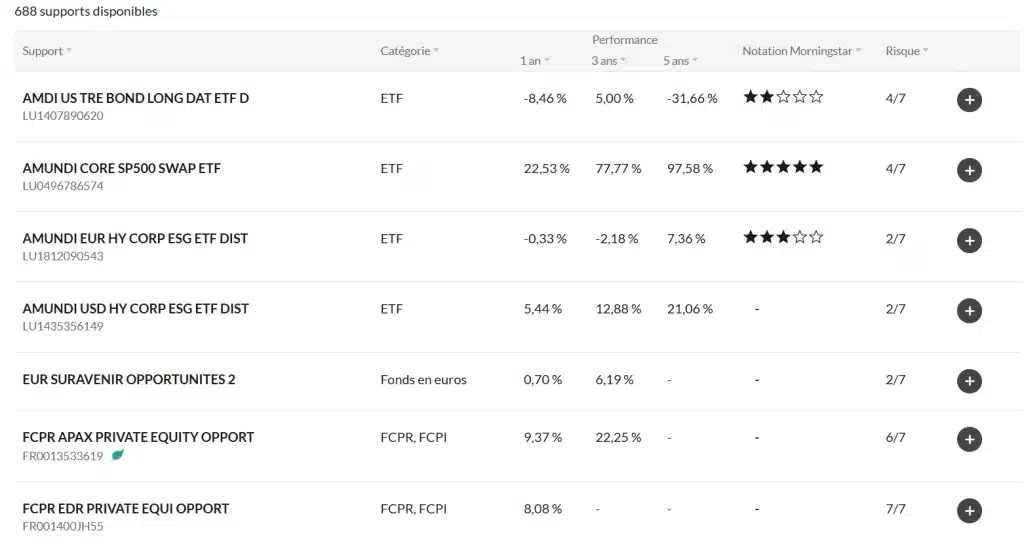Sort by 3 ans performance

pos(608,61)
